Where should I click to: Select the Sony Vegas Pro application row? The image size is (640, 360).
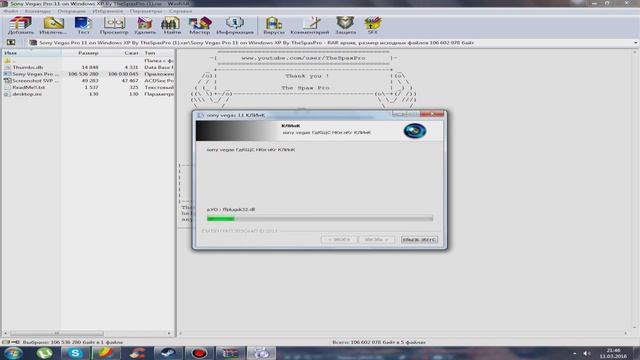[89, 74]
